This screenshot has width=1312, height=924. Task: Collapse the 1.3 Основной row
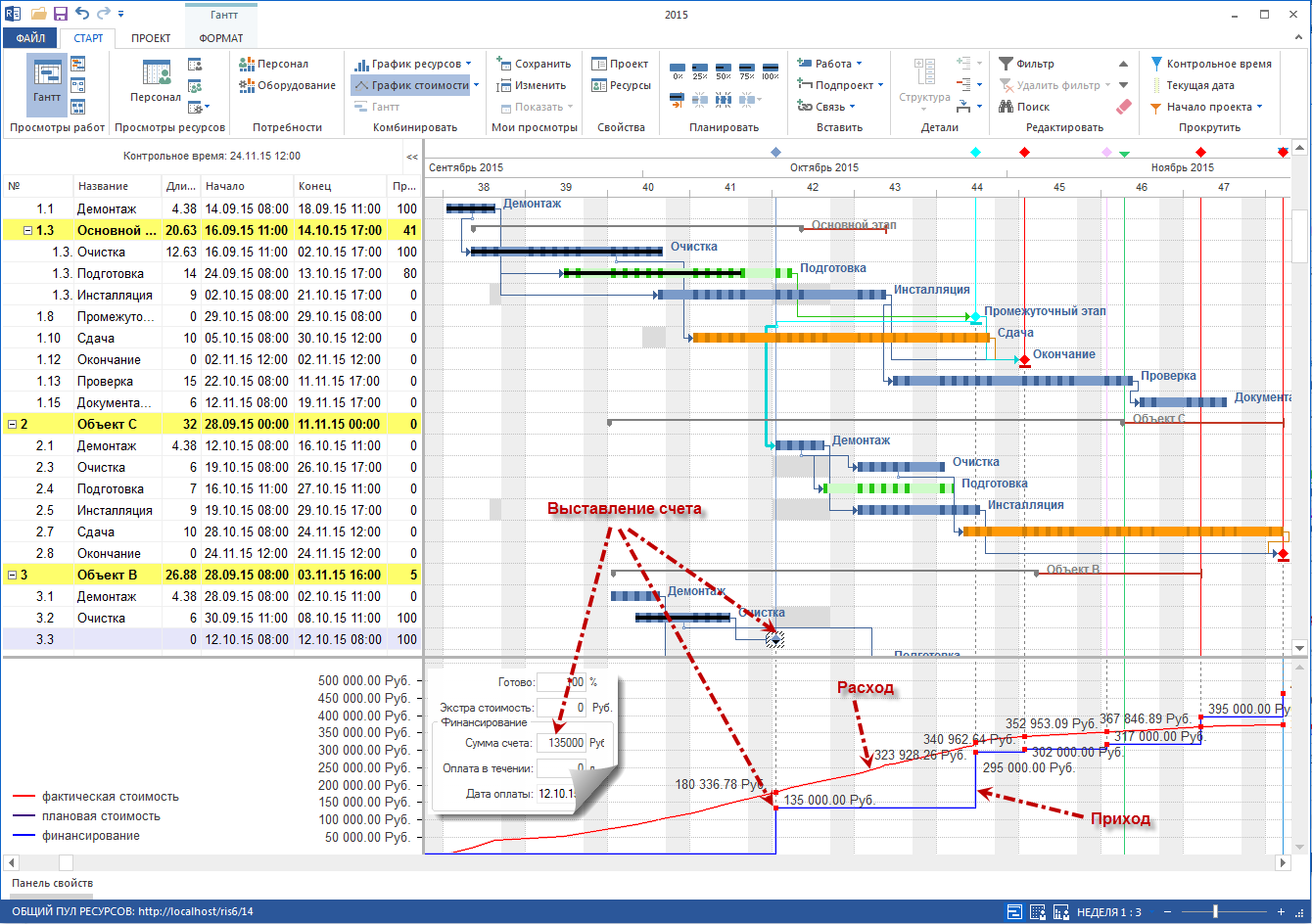click(28, 231)
